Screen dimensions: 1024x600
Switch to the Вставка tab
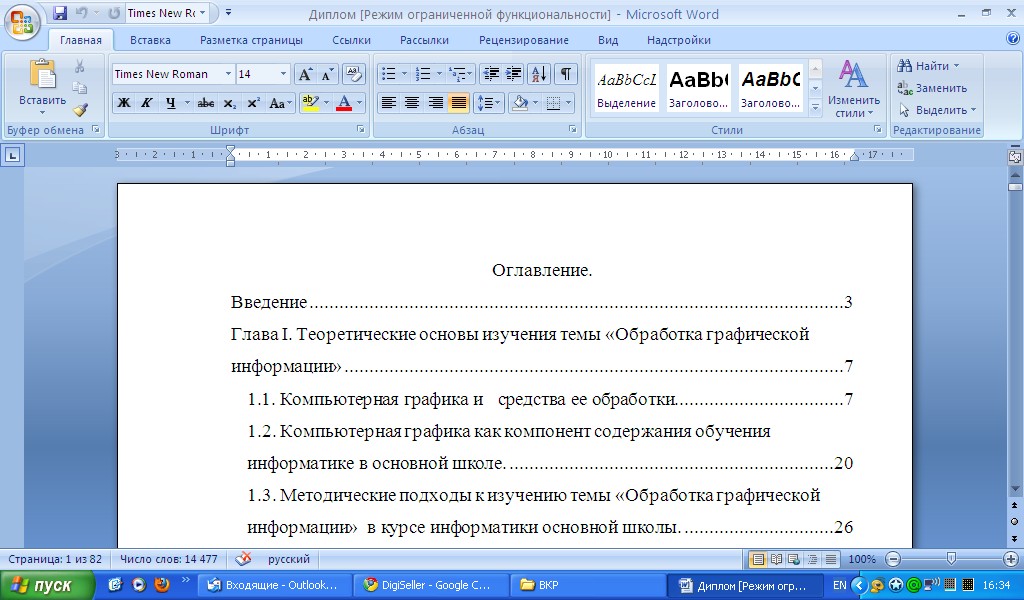pos(150,40)
